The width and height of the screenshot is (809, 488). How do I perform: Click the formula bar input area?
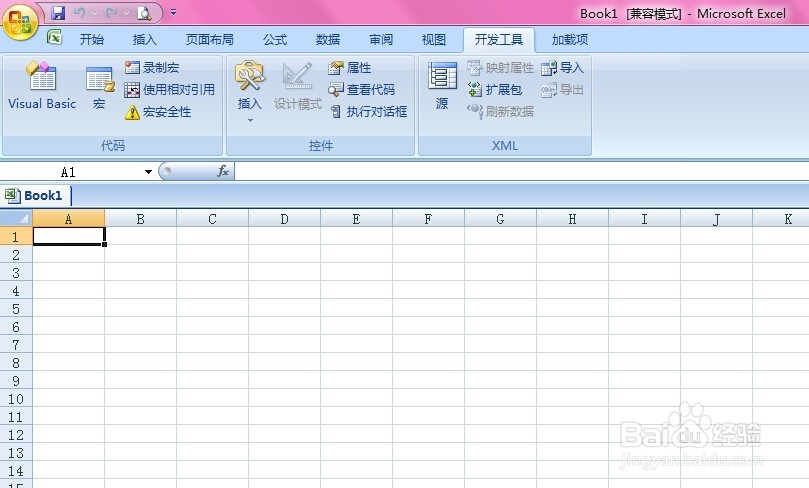(522, 171)
